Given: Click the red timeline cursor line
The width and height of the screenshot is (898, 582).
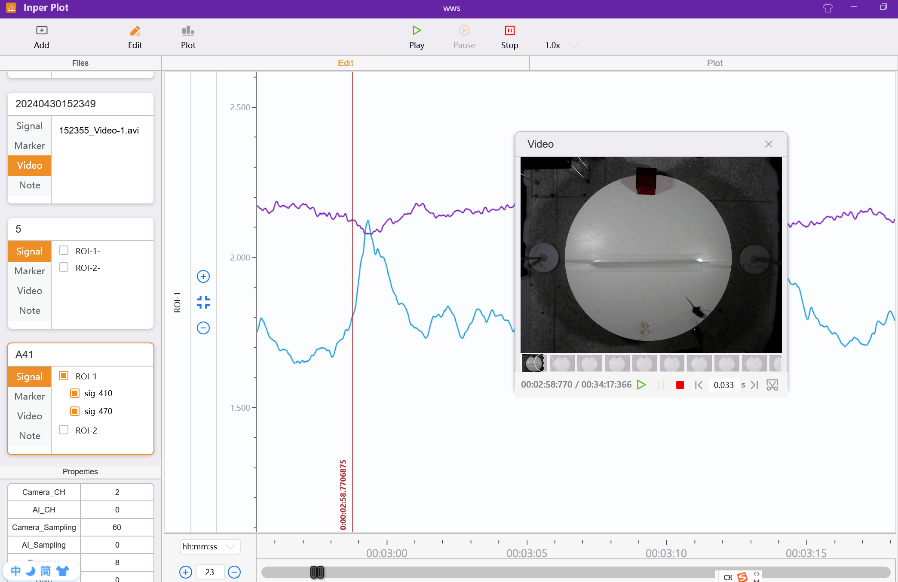Looking at the screenshot, I should [352, 302].
